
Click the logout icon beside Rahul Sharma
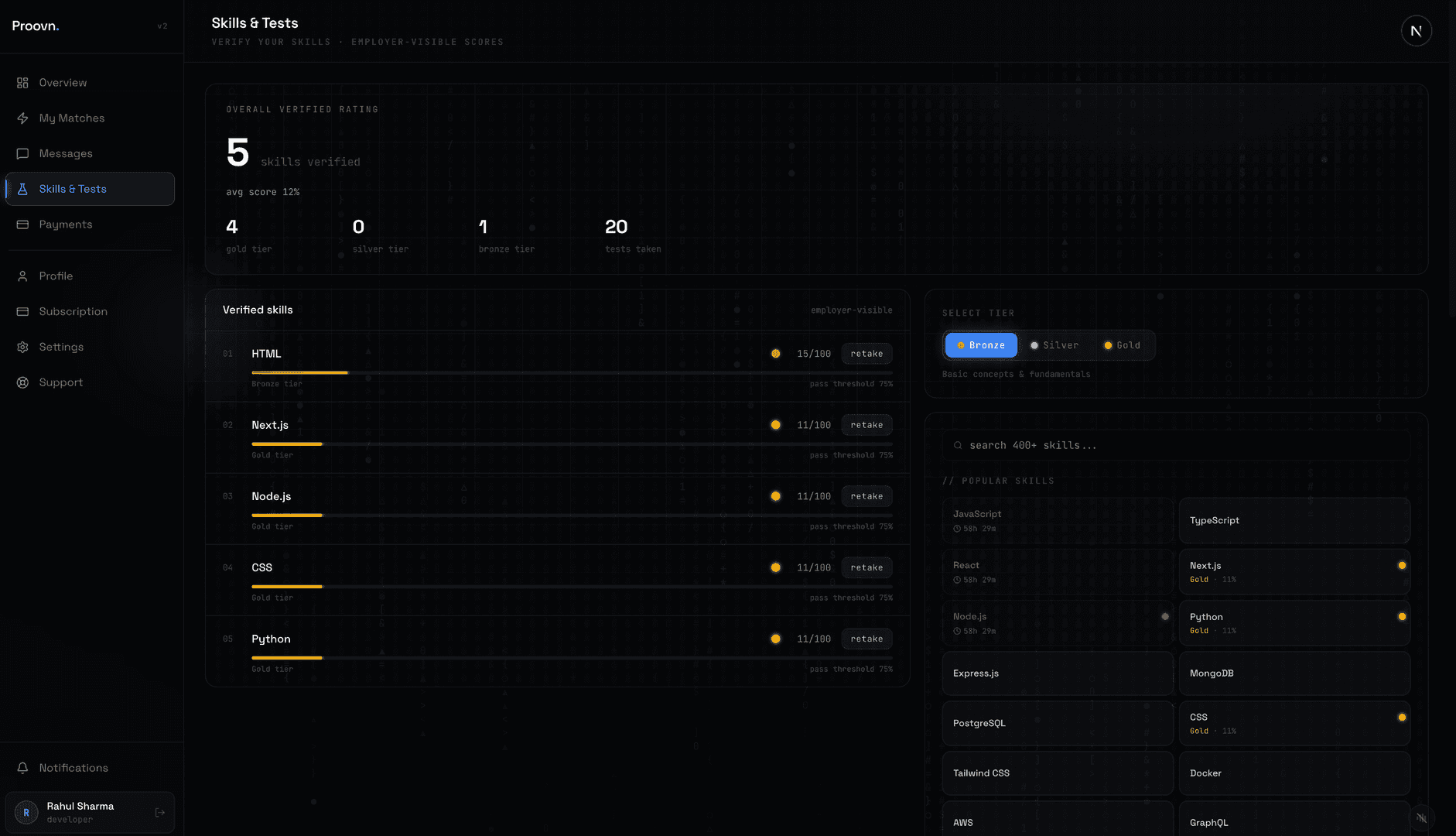[160, 813]
